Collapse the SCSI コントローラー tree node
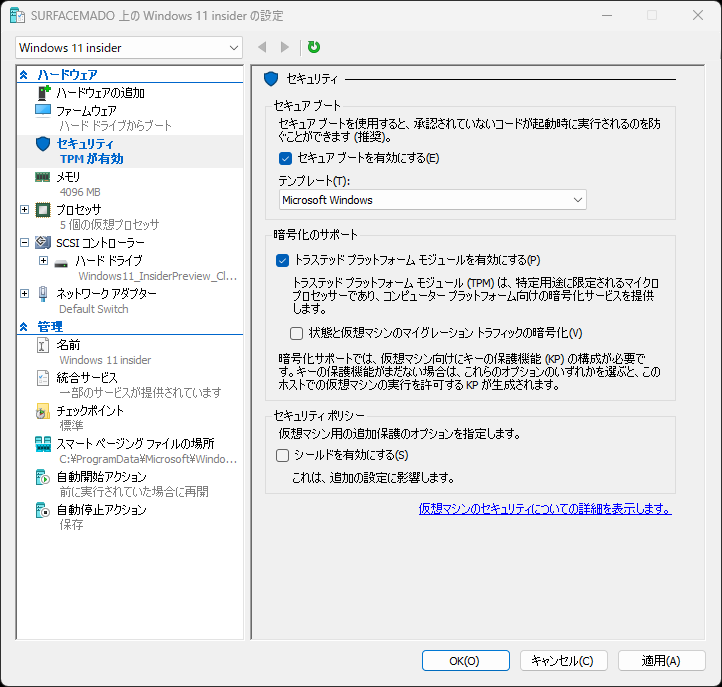 pos(24,242)
